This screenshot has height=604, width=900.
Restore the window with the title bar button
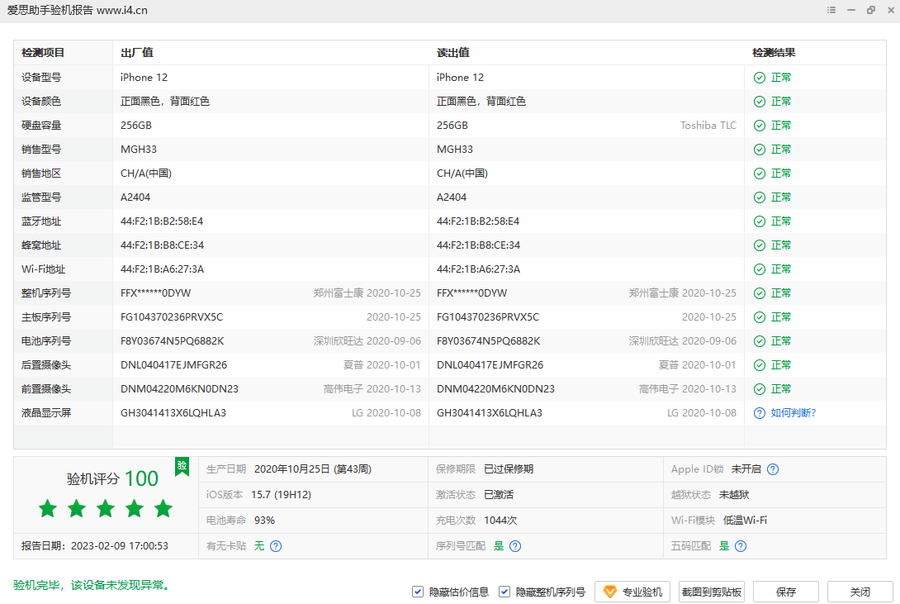(x=871, y=10)
